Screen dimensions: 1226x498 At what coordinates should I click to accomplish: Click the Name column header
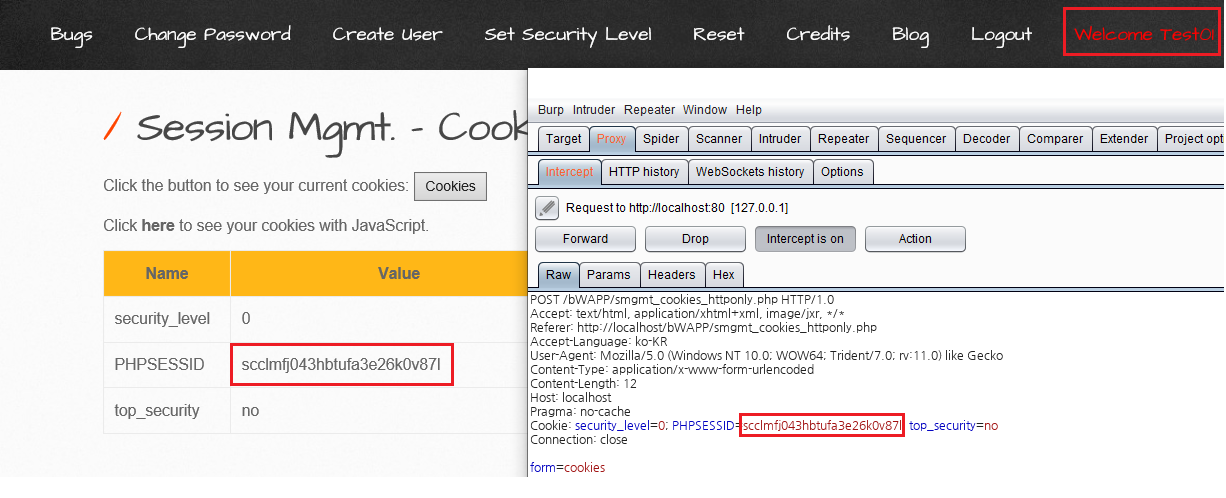(x=167, y=273)
